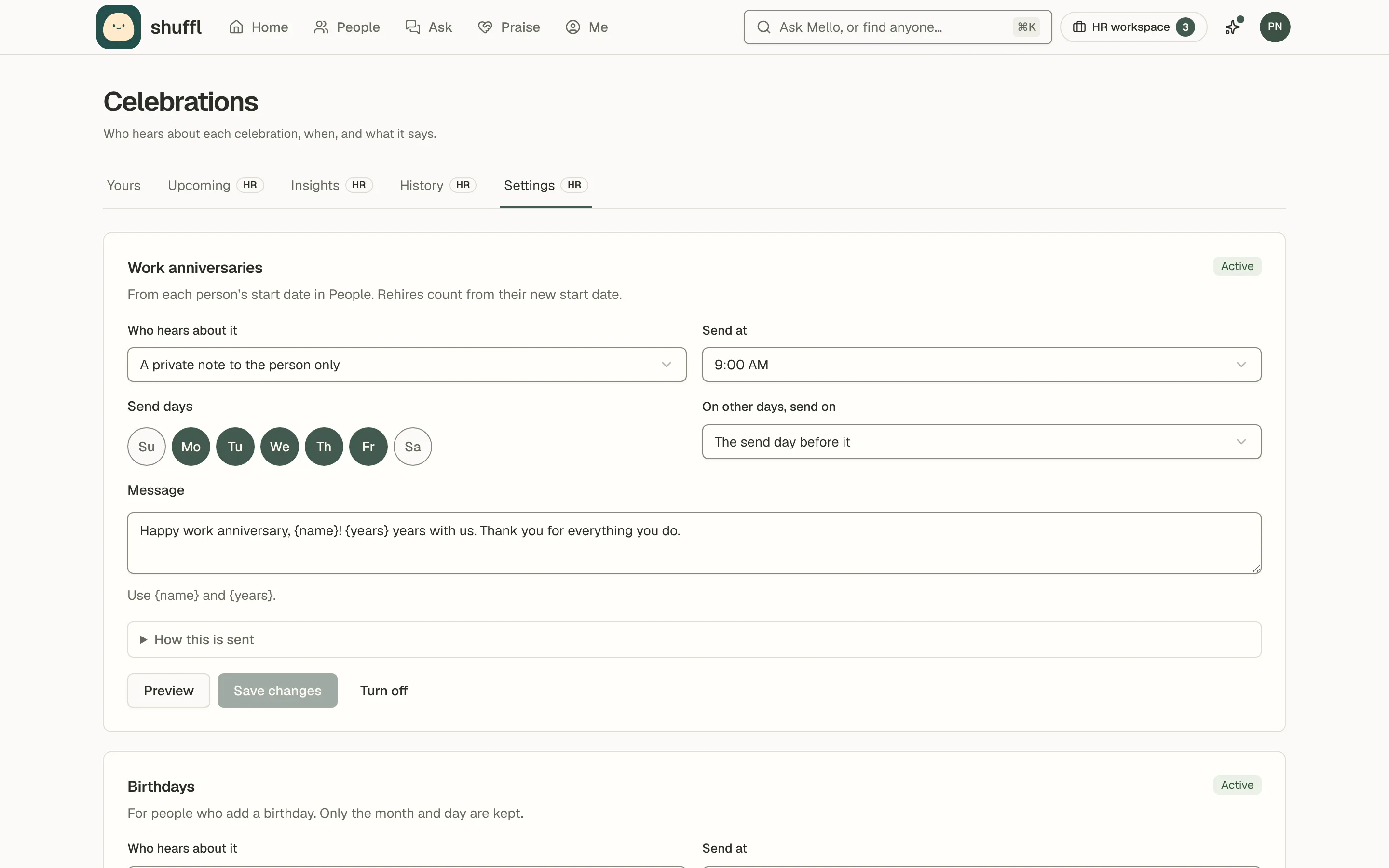This screenshot has height=868, width=1389.
Task: Select the Settings tab
Action: tap(546, 186)
